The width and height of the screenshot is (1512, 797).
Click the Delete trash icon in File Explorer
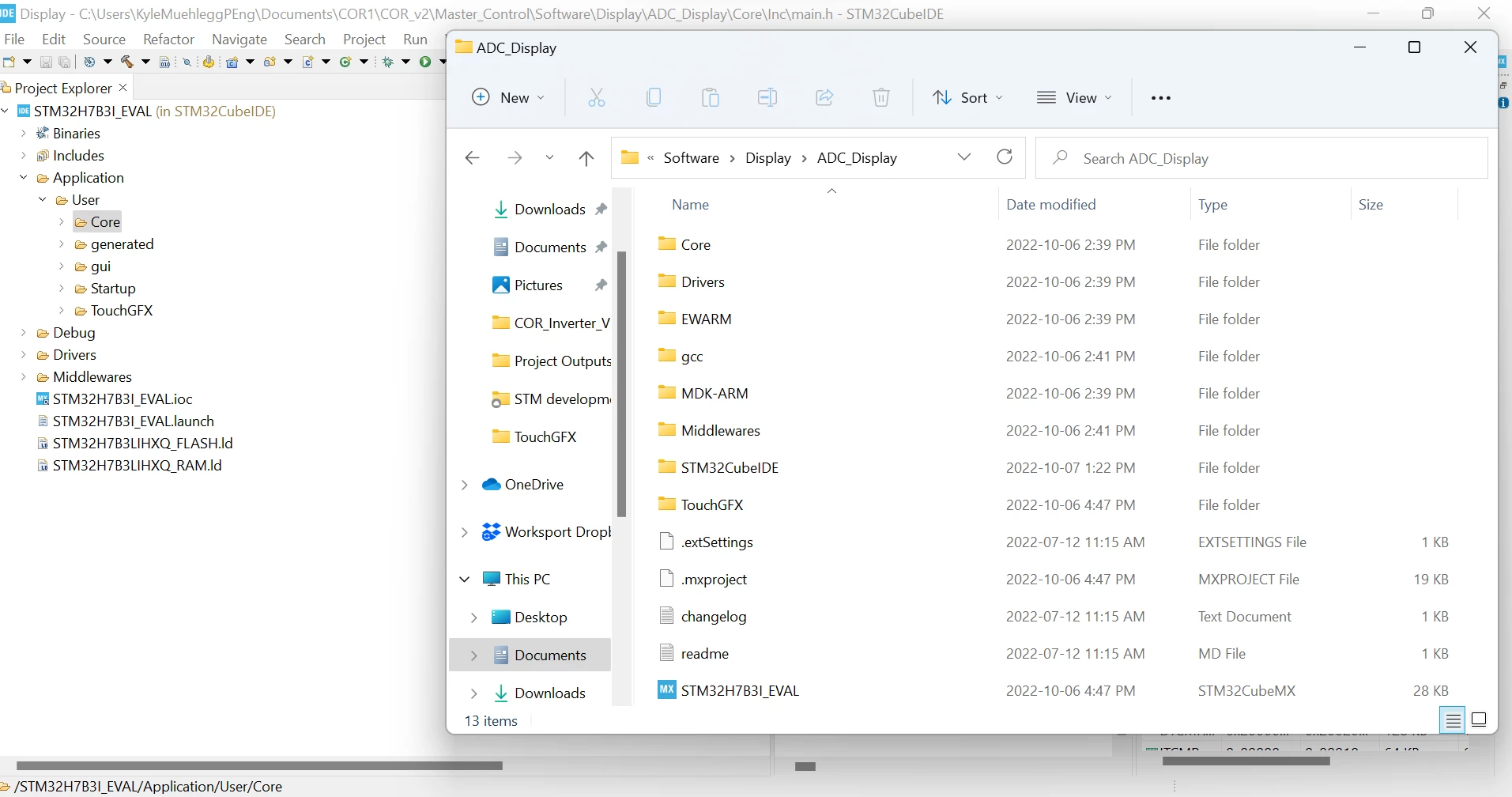pyautogui.click(x=881, y=97)
